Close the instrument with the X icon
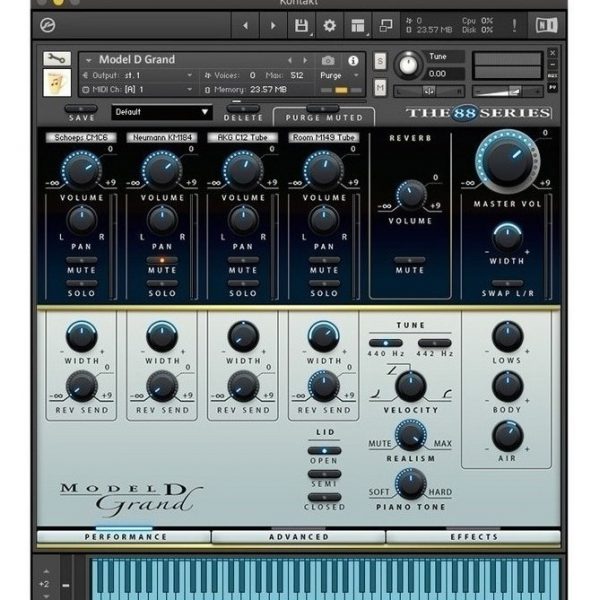This screenshot has height=600, width=600. (553, 53)
